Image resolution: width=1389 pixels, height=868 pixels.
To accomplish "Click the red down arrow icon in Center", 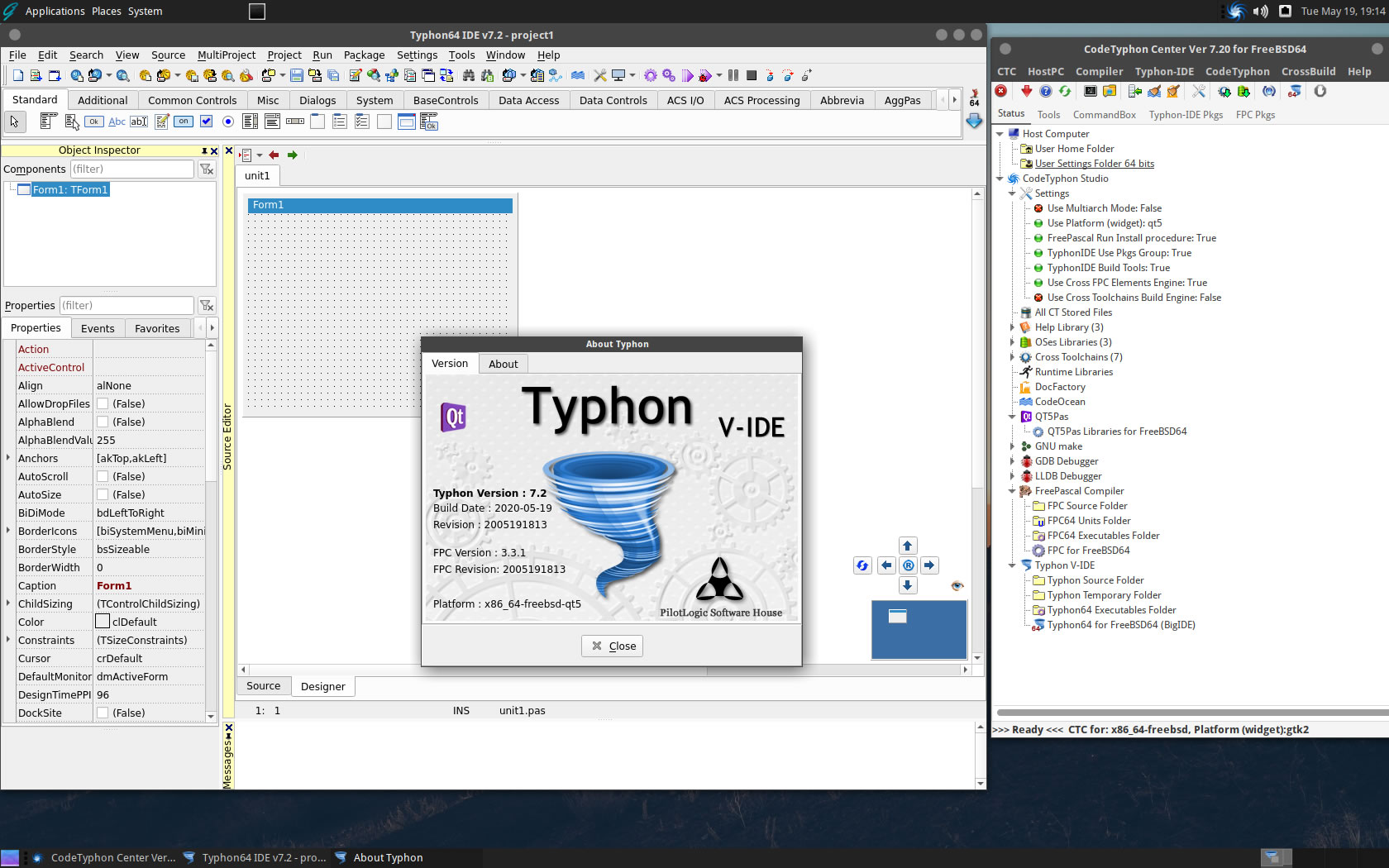I will click(x=1026, y=91).
